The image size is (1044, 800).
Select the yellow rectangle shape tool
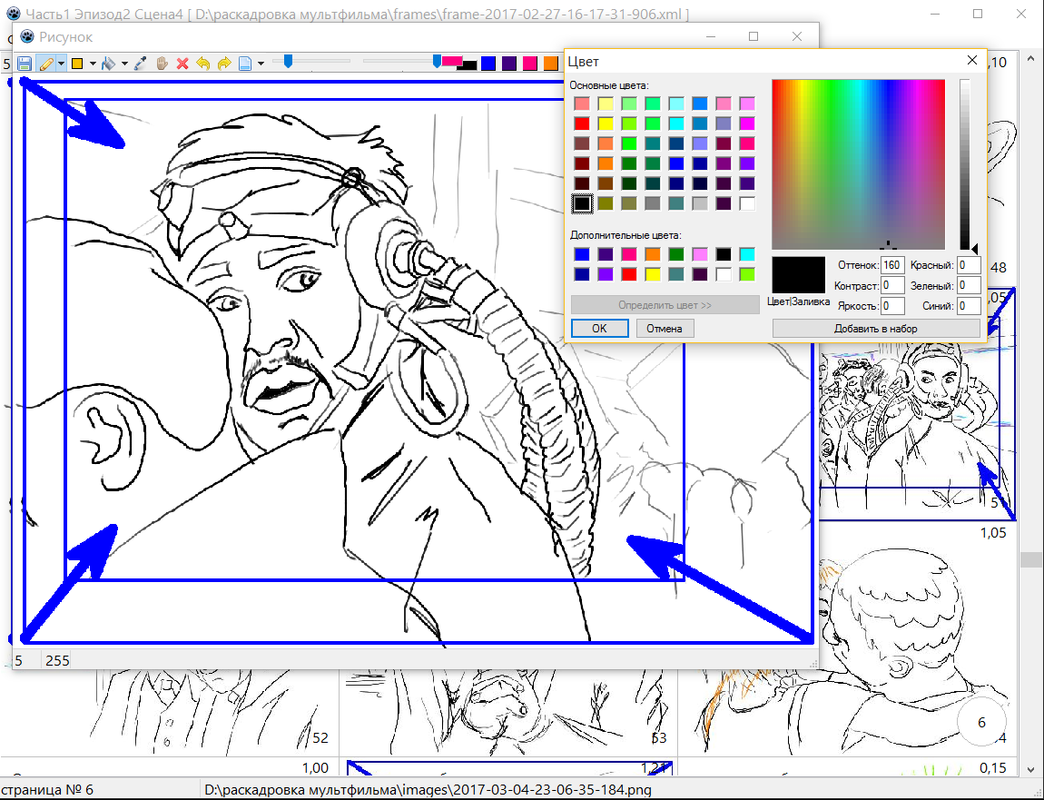[x=78, y=63]
